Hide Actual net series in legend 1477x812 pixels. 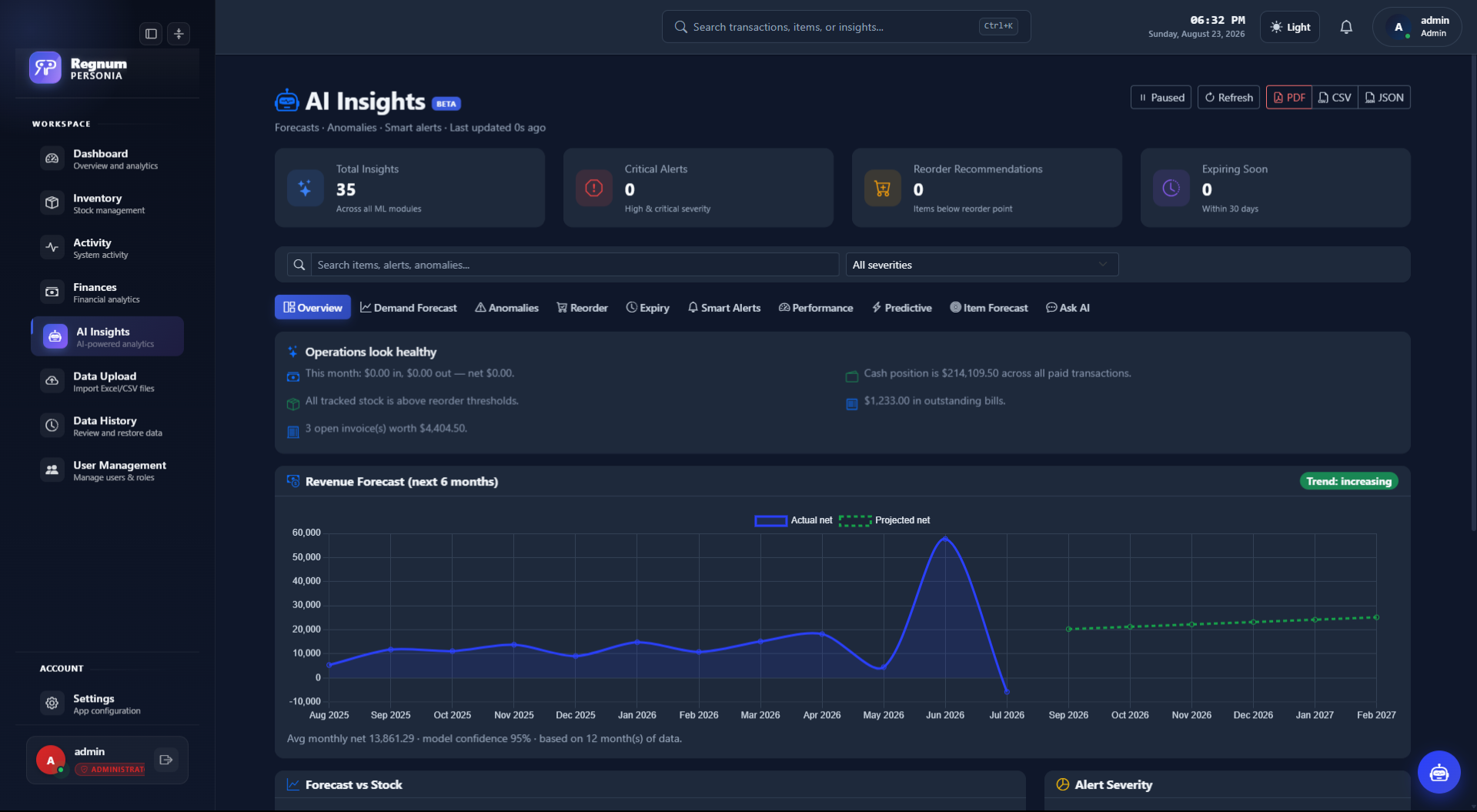coord(793,520)
